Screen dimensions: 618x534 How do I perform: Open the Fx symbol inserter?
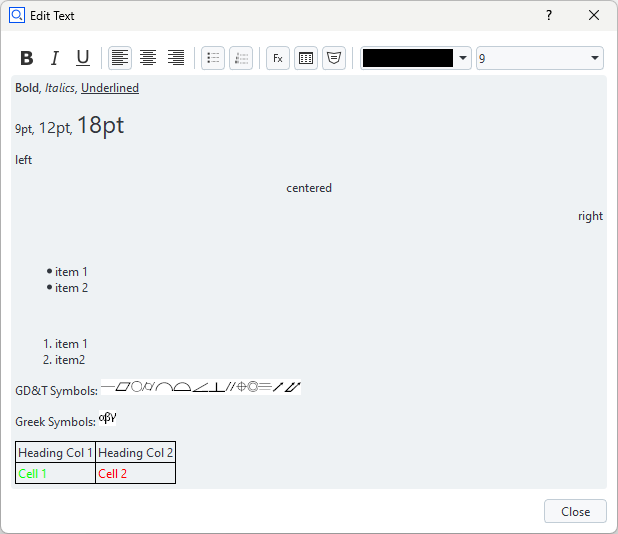pos(278,58)
